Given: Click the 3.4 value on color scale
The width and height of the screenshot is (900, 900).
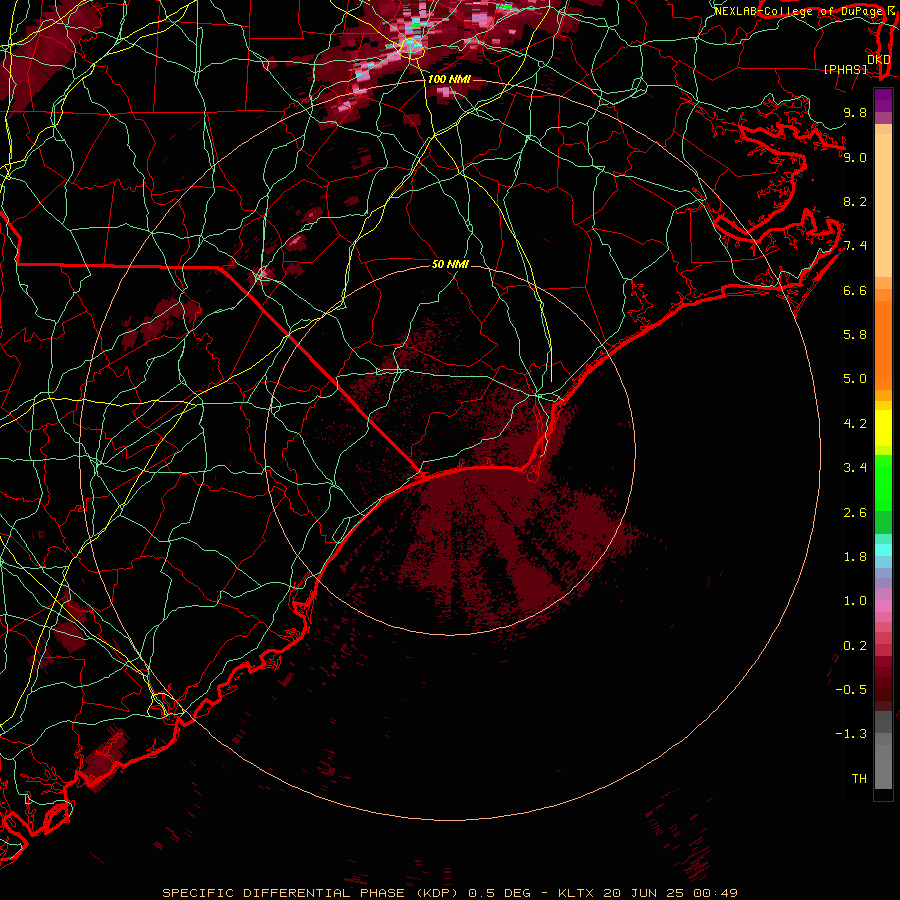Looking at the screenshot, I should coord(855,468).
